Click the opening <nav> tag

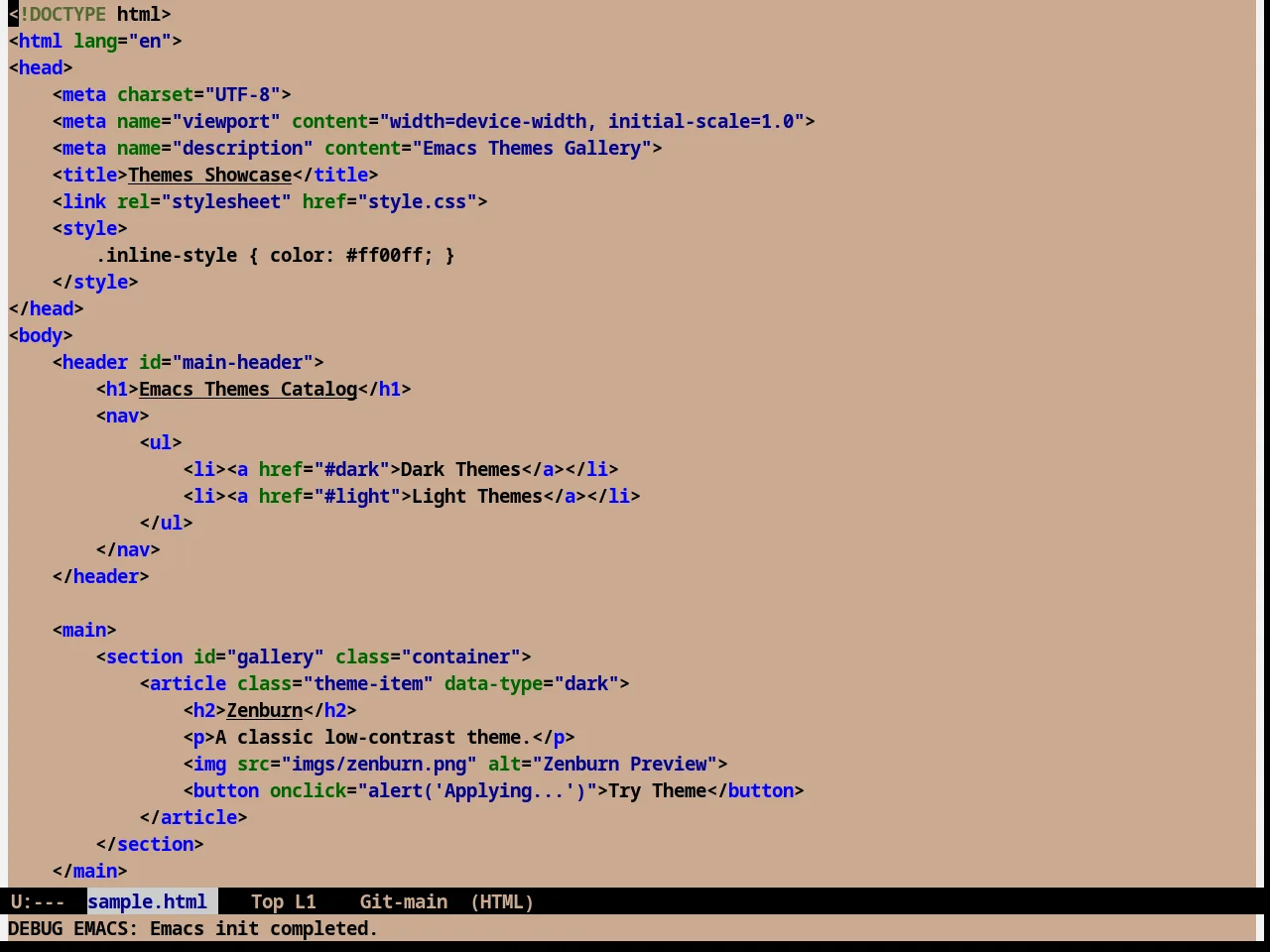click(122, 416)
